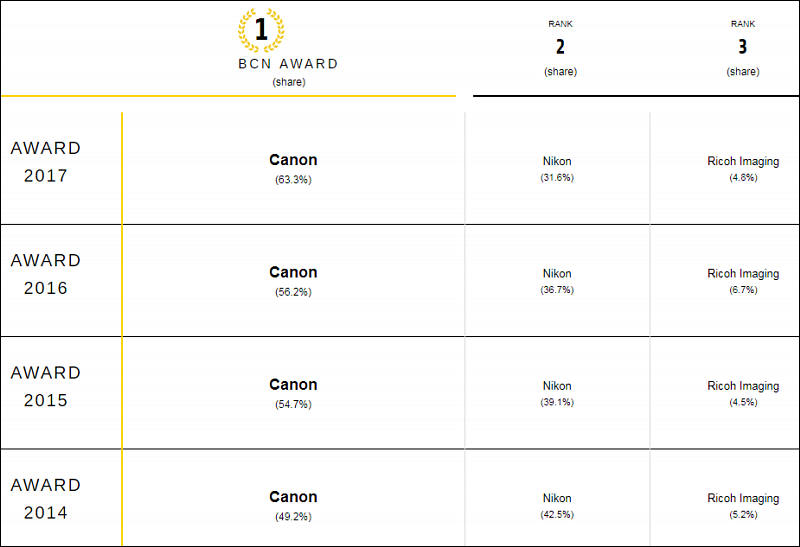This screenshot has width=800, height=547.
Task: Click the AWARD 2017 row label
Action: tap(46, 162)
